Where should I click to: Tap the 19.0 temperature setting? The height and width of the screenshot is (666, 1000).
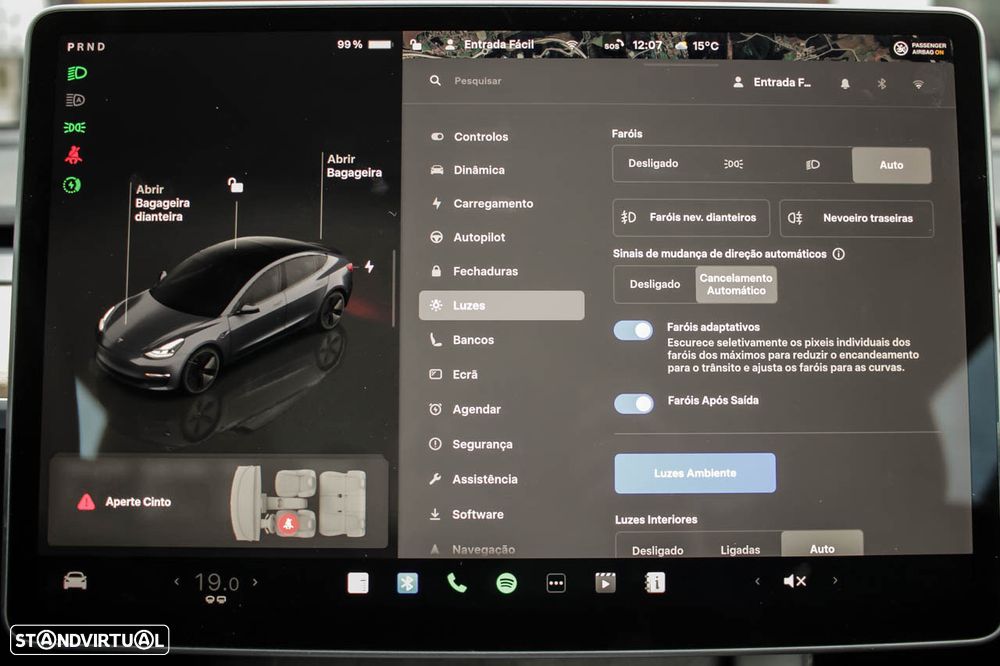(x=216, y=582)
